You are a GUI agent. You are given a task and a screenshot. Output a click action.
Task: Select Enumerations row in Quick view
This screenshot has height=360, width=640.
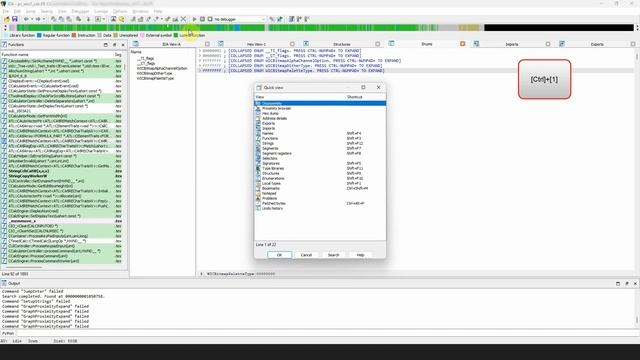click(320, 178)
